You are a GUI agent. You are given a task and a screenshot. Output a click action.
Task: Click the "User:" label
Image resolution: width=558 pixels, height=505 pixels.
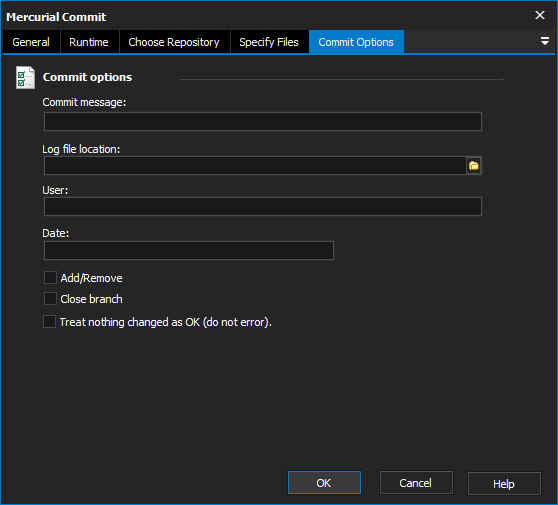pos(55,190)
